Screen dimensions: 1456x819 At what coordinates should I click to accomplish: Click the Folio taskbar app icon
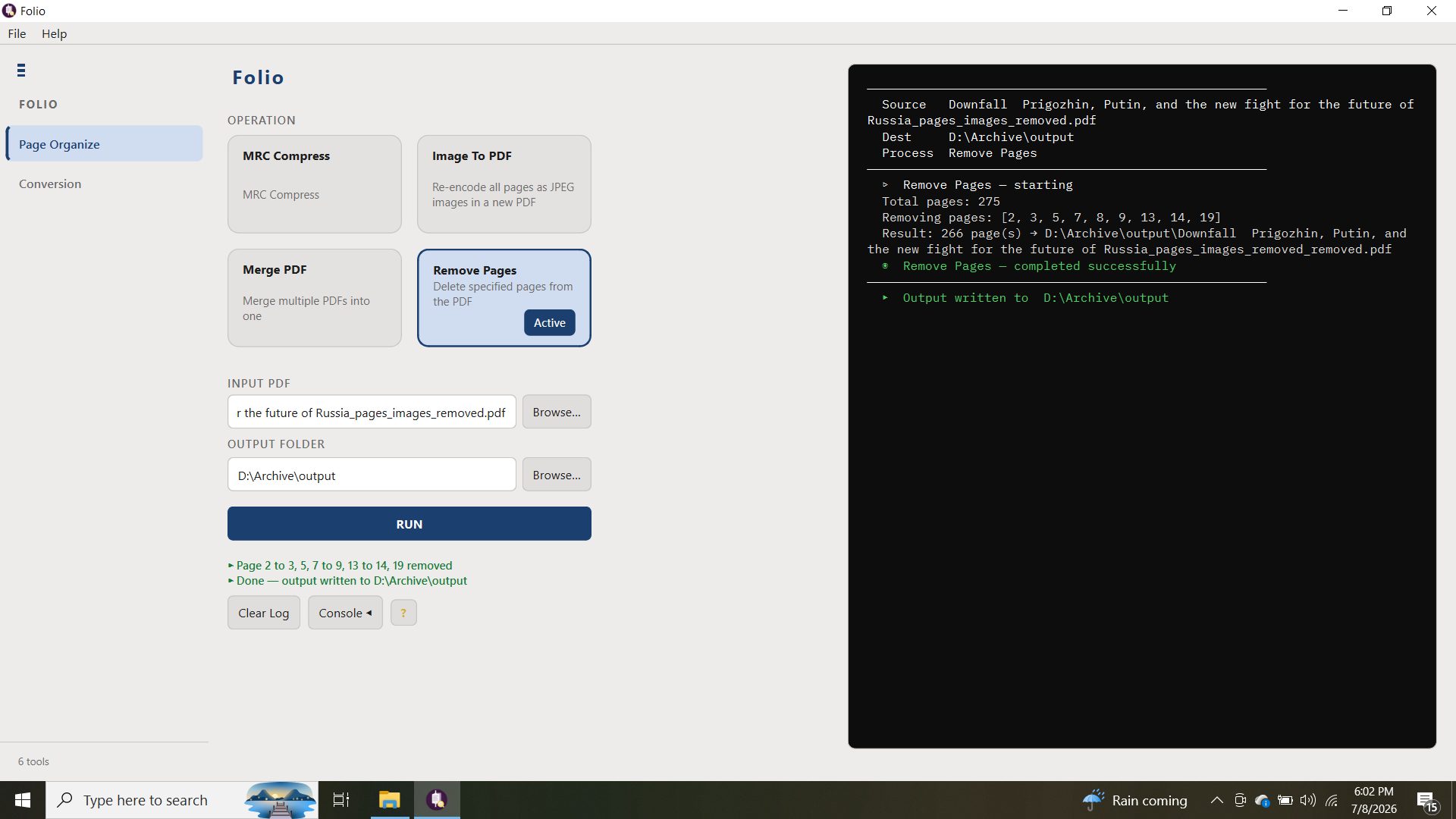(437, 800)
